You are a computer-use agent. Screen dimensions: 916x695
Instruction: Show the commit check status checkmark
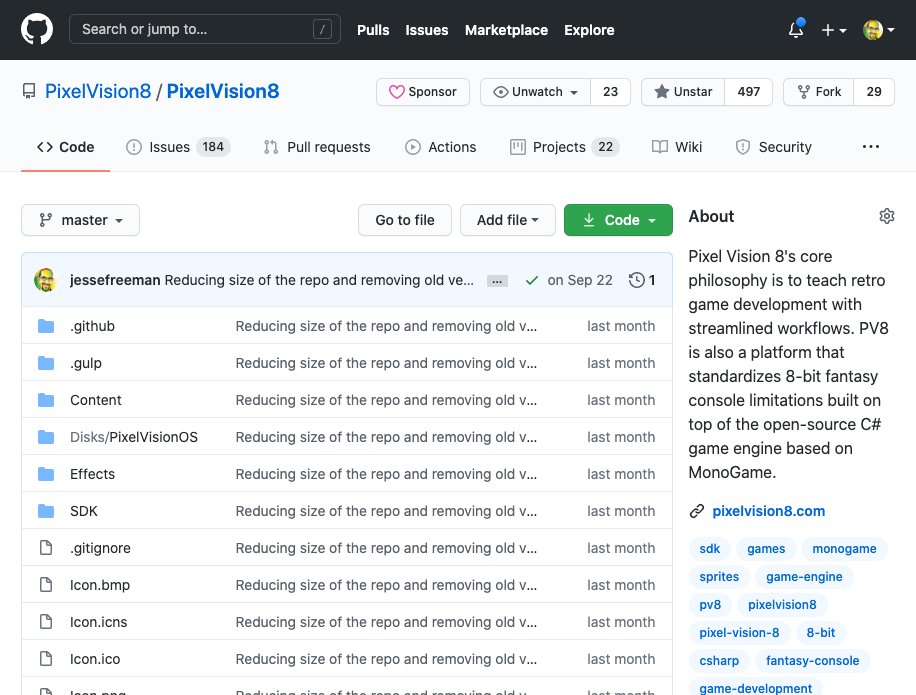click(x=532, y=280)
